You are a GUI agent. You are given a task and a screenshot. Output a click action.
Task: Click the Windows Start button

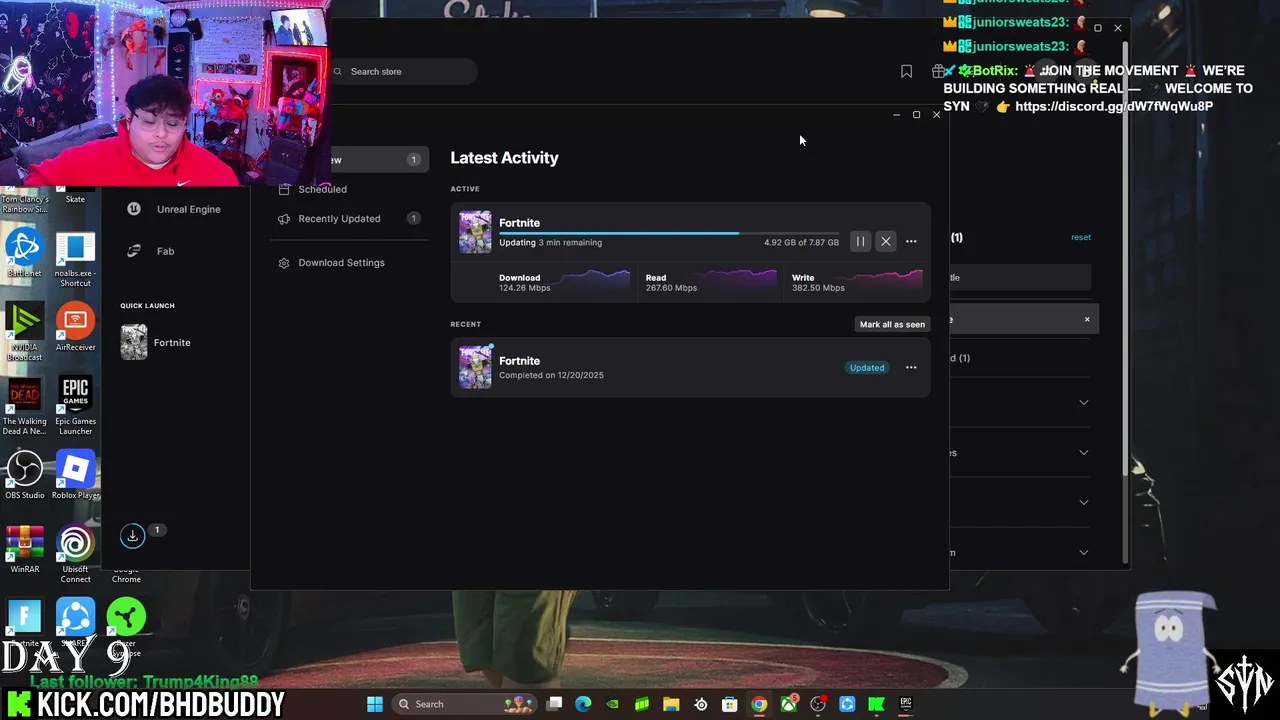coord(375,704)
